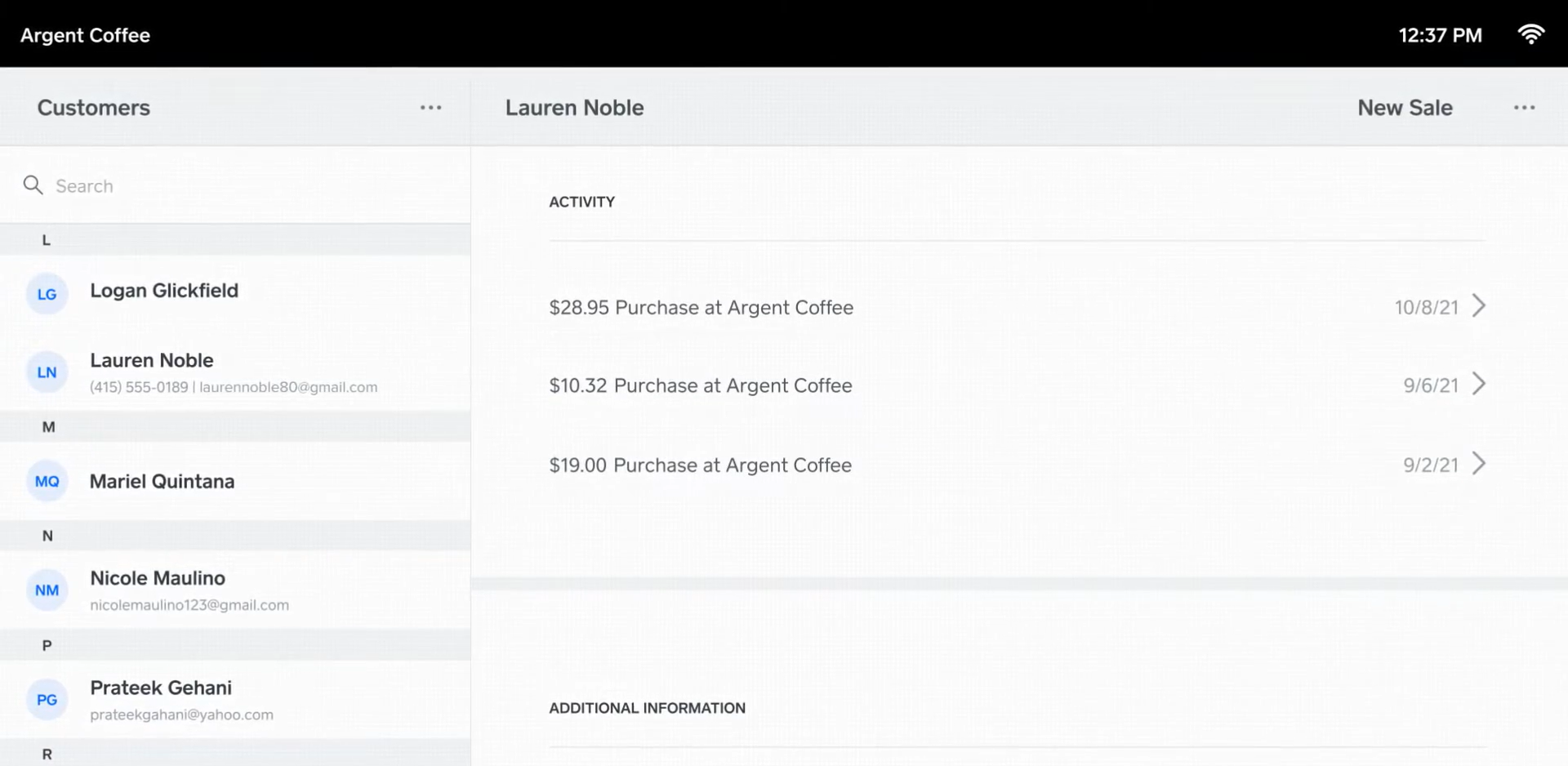
Task: View the $19.00 Purchase at Argent Coffee
Action: tap(700, 465)
